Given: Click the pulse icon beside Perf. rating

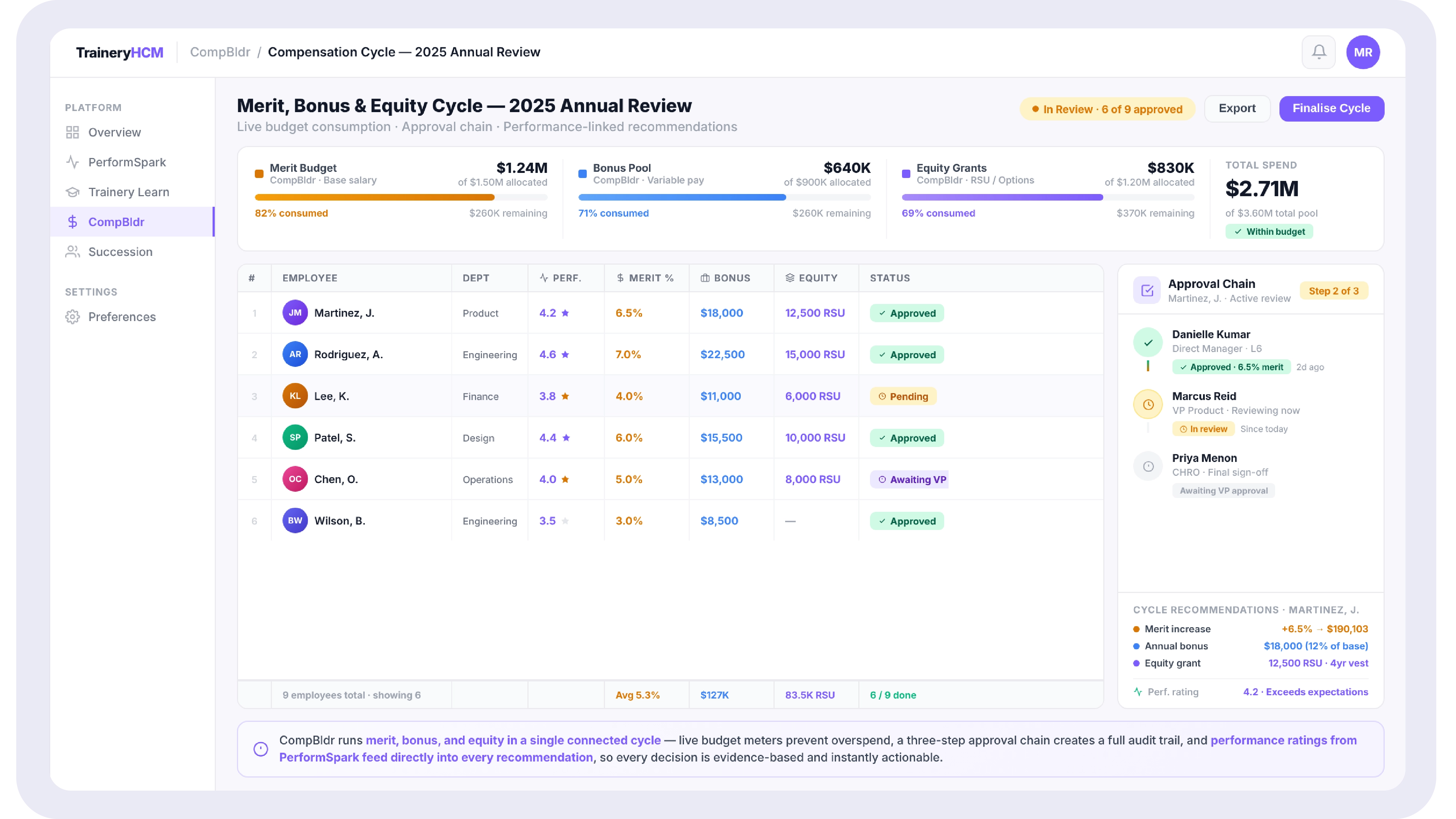Looking at the screenshot, I should tap(1138, 692).
